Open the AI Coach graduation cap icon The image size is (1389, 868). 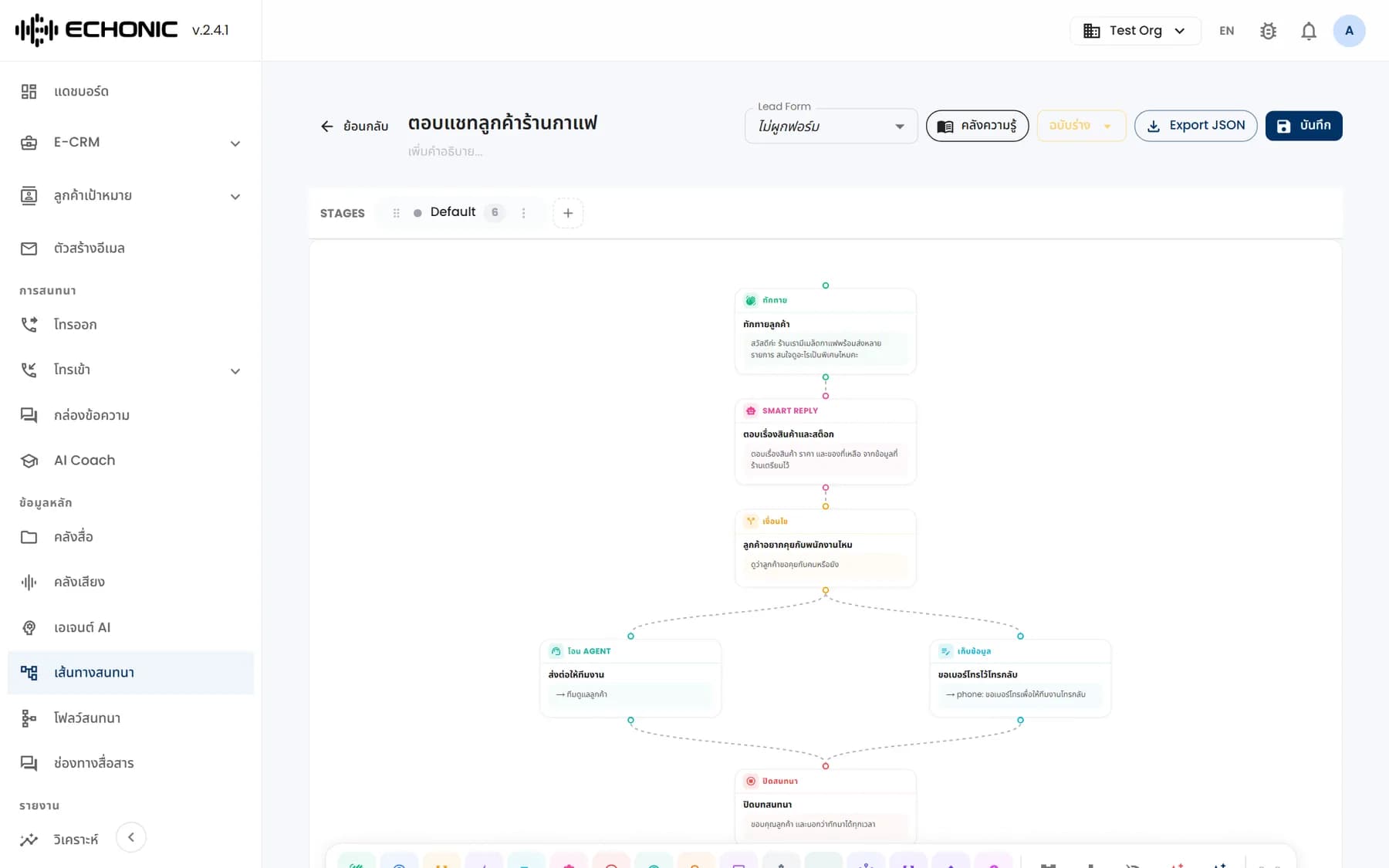tap(29, 461)
